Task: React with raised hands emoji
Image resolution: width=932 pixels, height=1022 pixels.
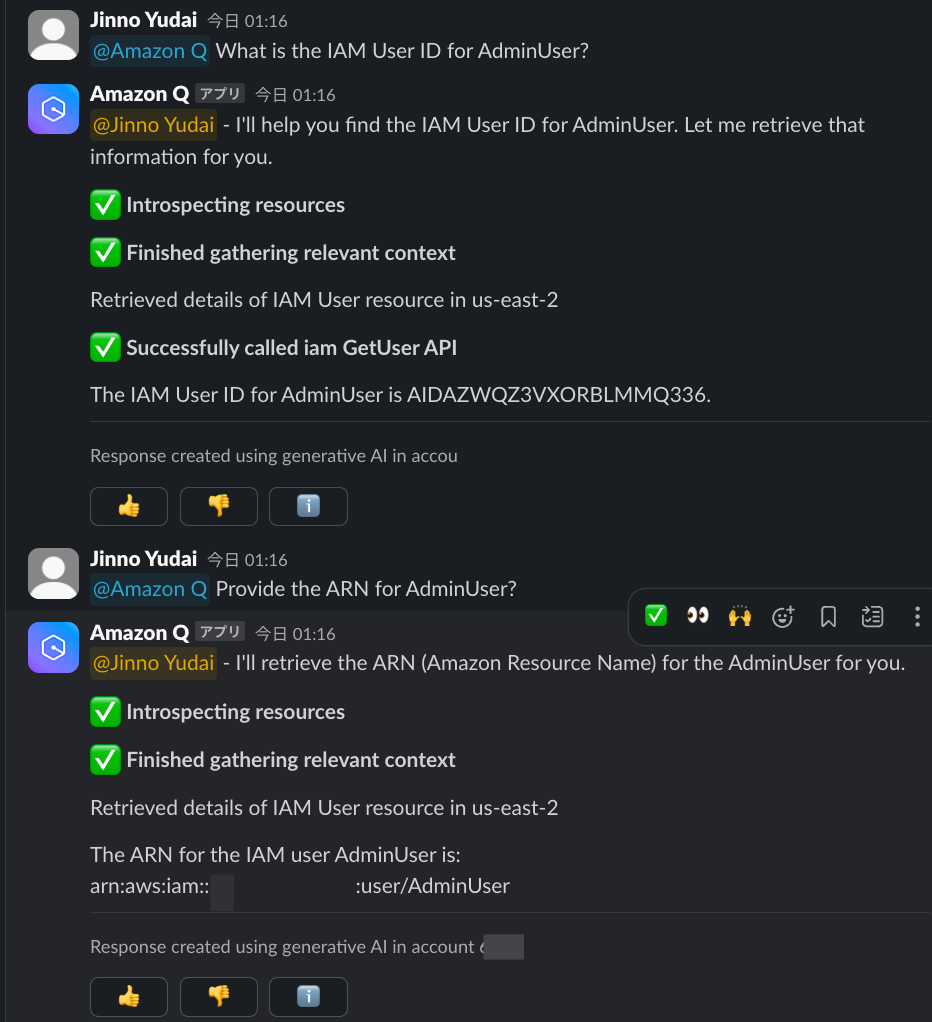Action: (x=740, y=615)
